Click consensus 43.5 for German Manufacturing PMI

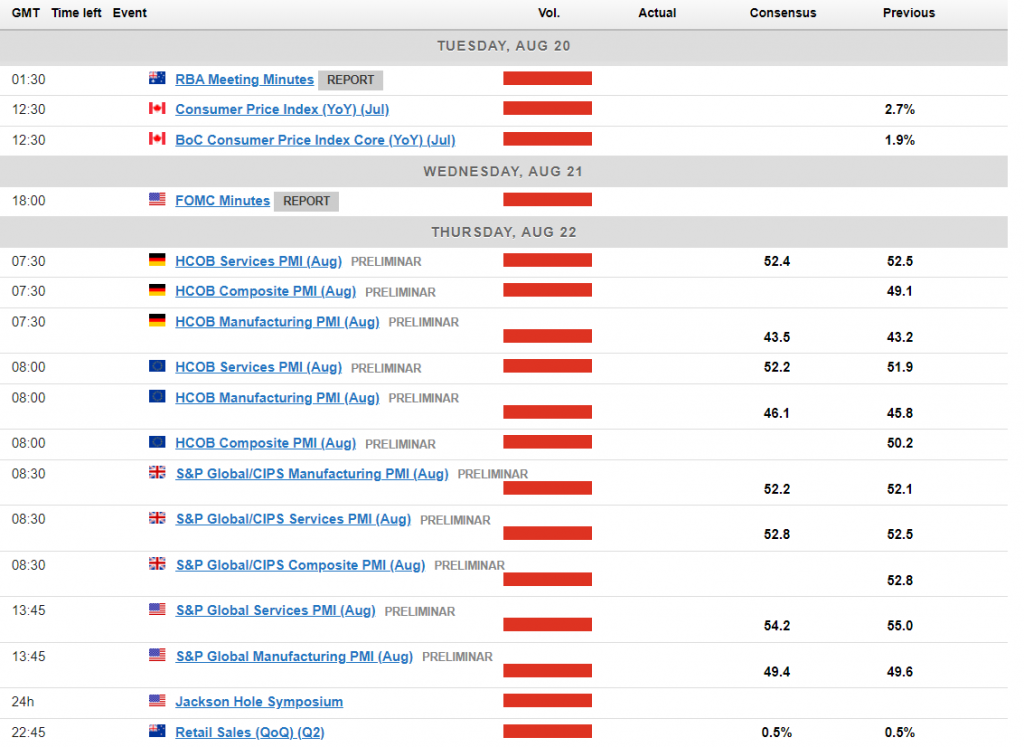777,338
